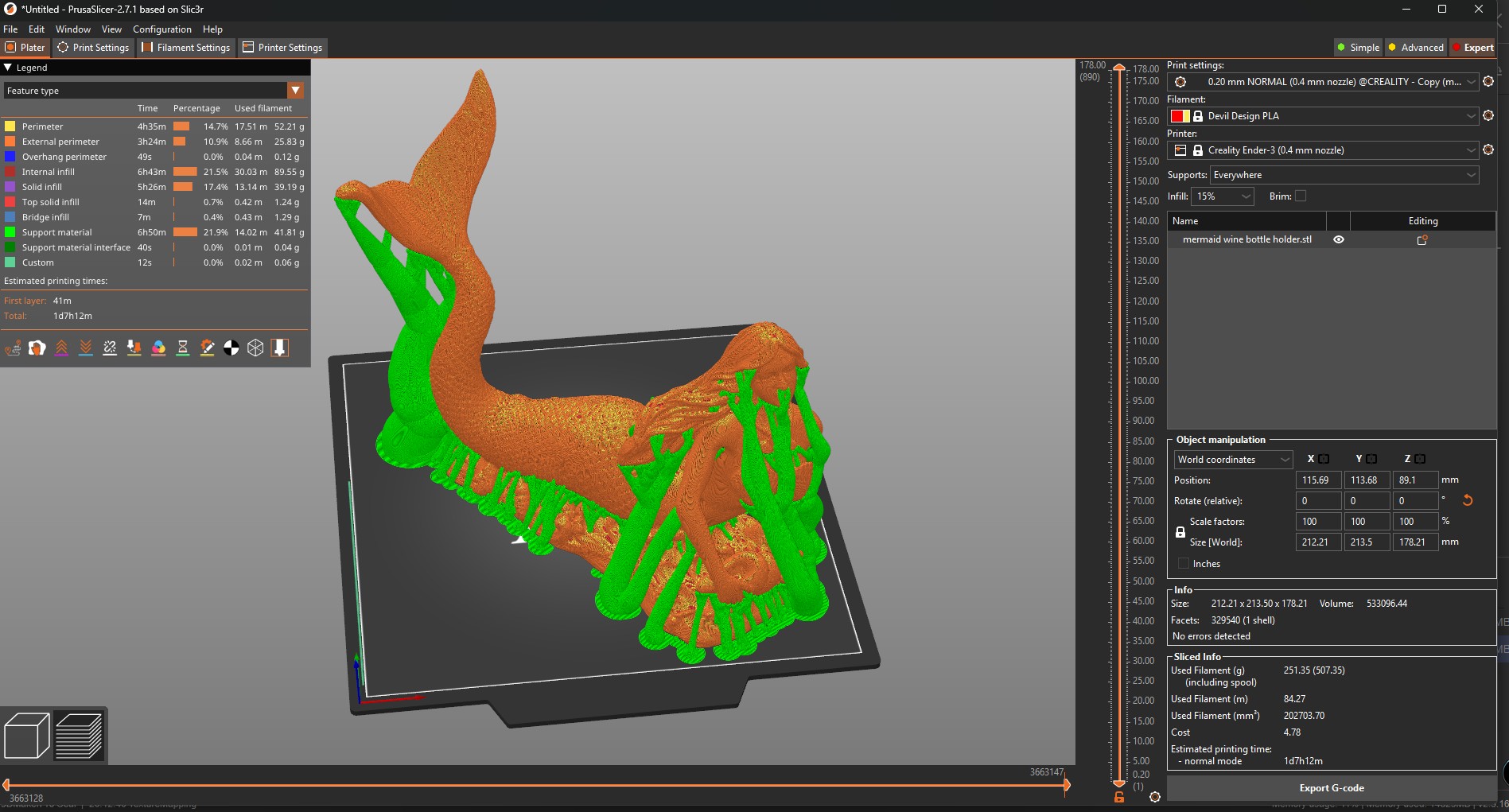Screen dimensions: 1509x812
Task: Open filament settings gear icon
Action: (x=1488, y=116)
